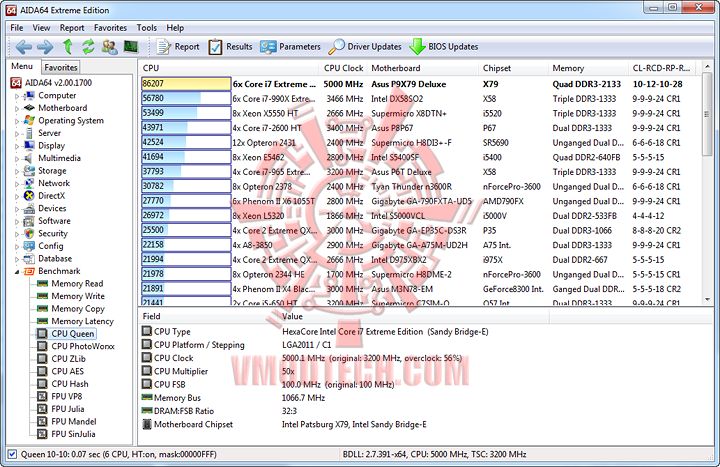Sort by the Chipset column header
Viewport: 720px width, 467px height.
pos(513,68)
